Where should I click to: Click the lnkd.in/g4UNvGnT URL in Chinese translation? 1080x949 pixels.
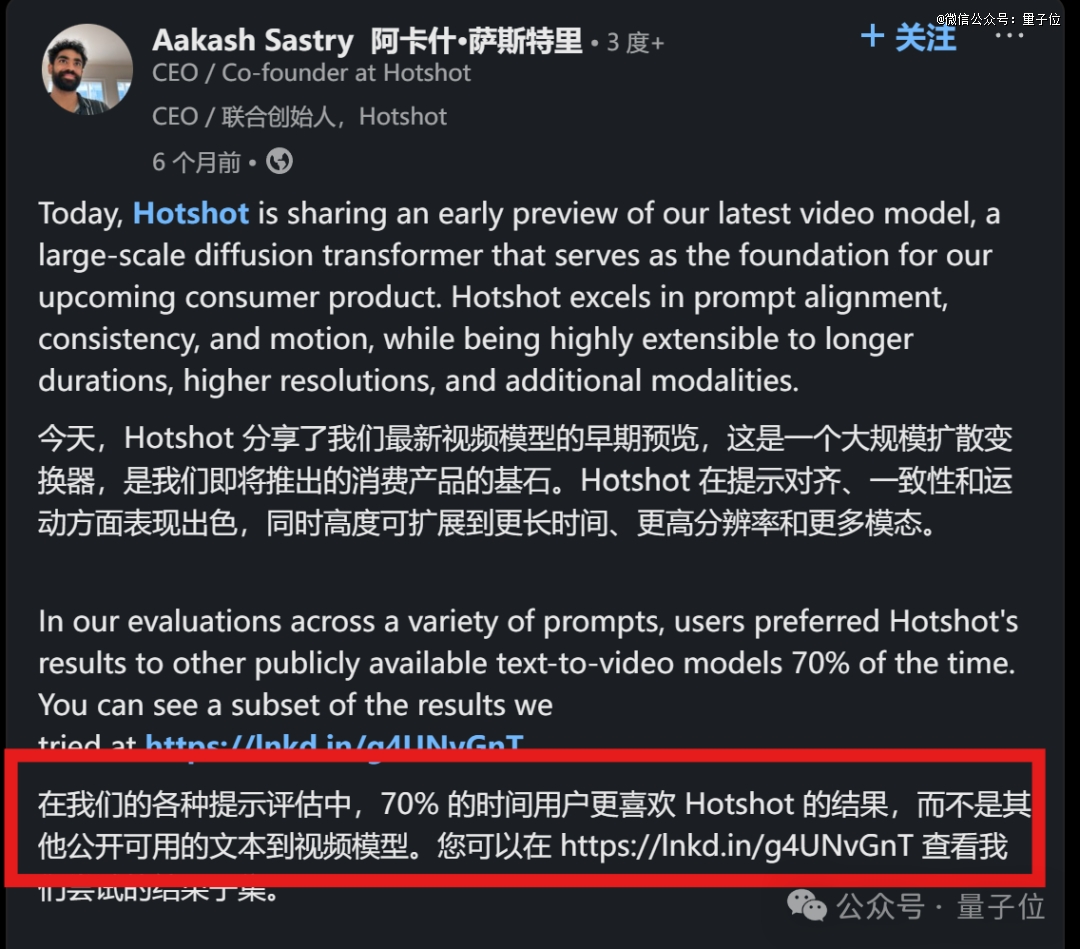pos(736,846)
